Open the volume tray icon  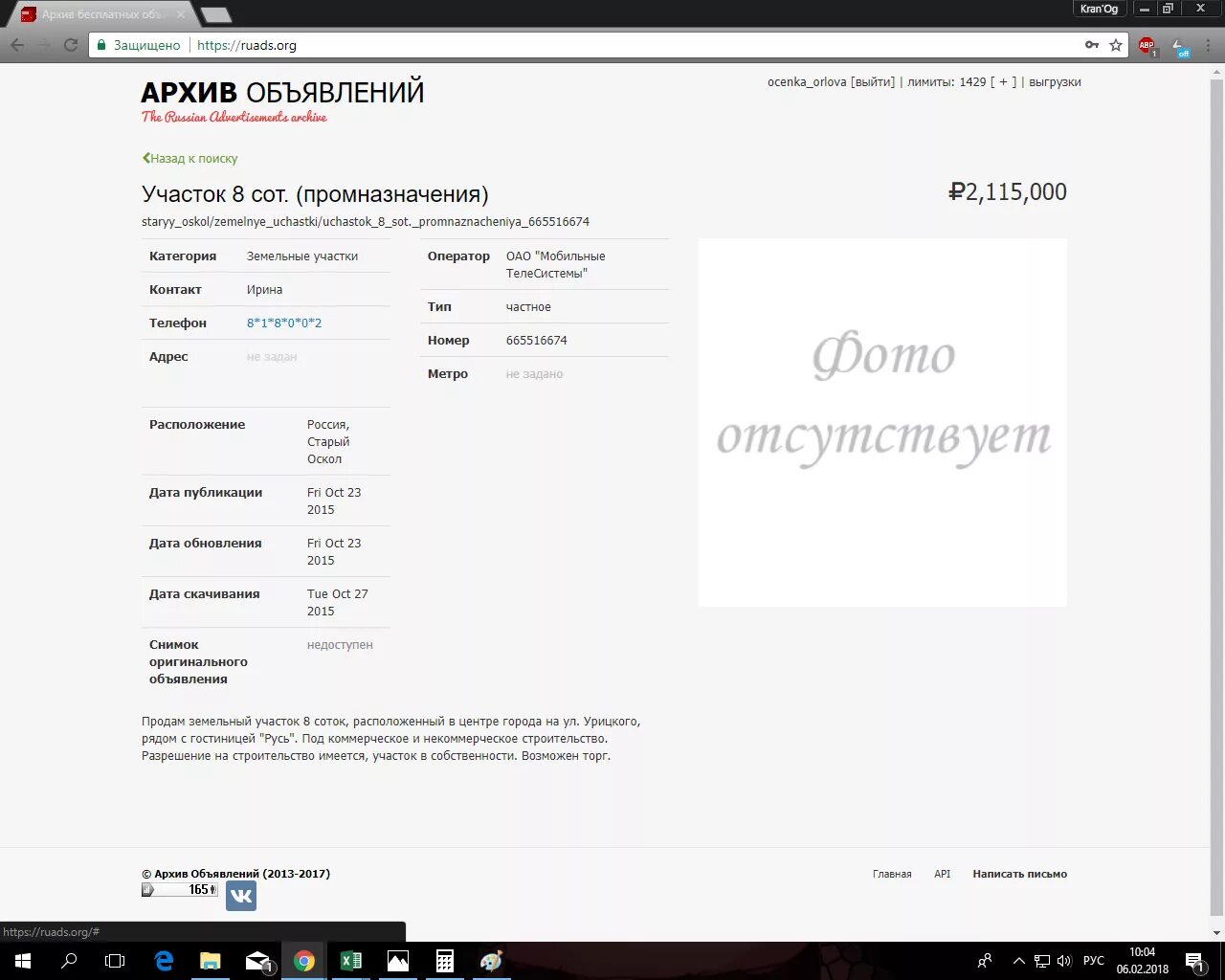(1064, 961)
